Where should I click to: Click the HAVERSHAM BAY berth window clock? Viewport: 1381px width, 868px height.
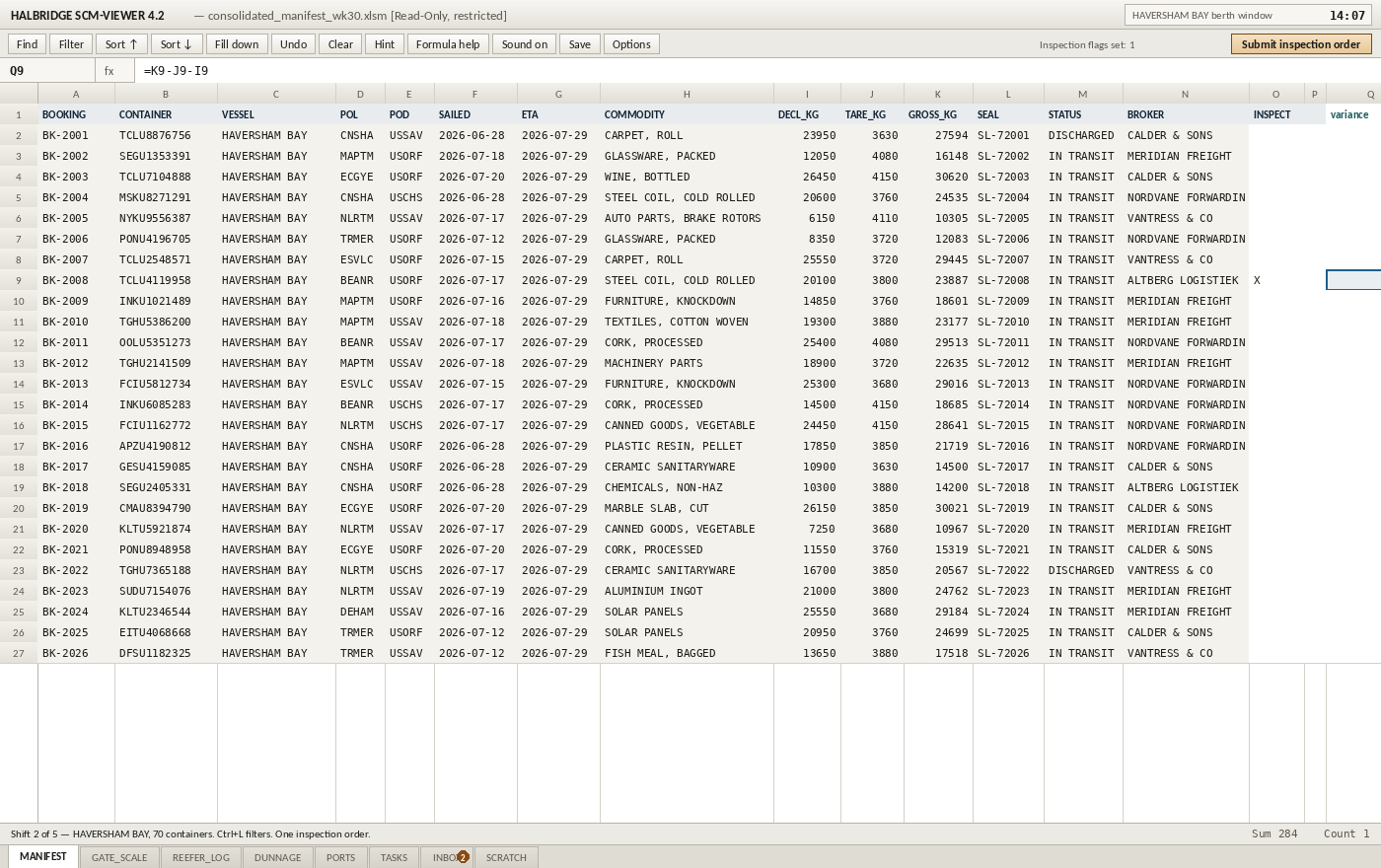pos(1248,15)
